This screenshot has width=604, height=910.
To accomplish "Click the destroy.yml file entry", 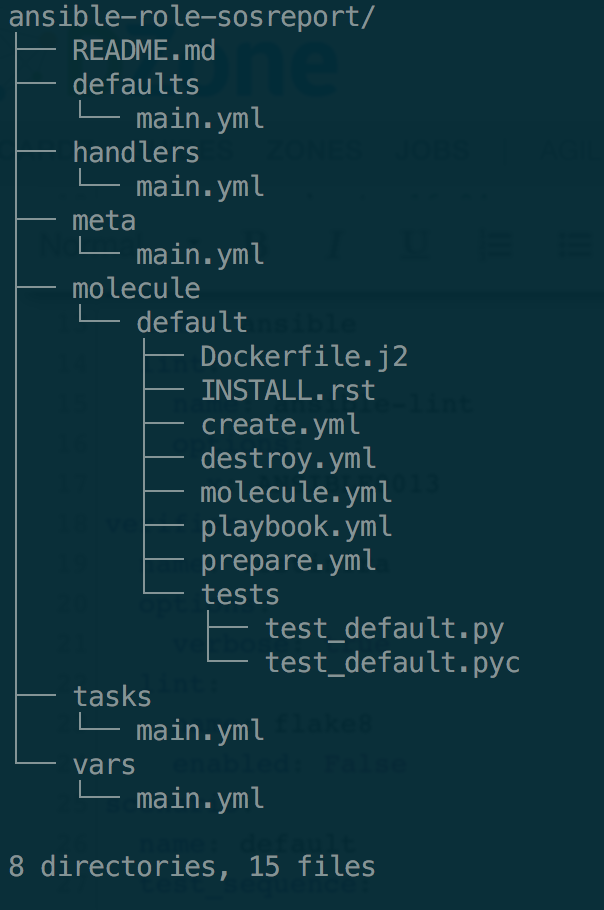I will [x=288, y=458].
